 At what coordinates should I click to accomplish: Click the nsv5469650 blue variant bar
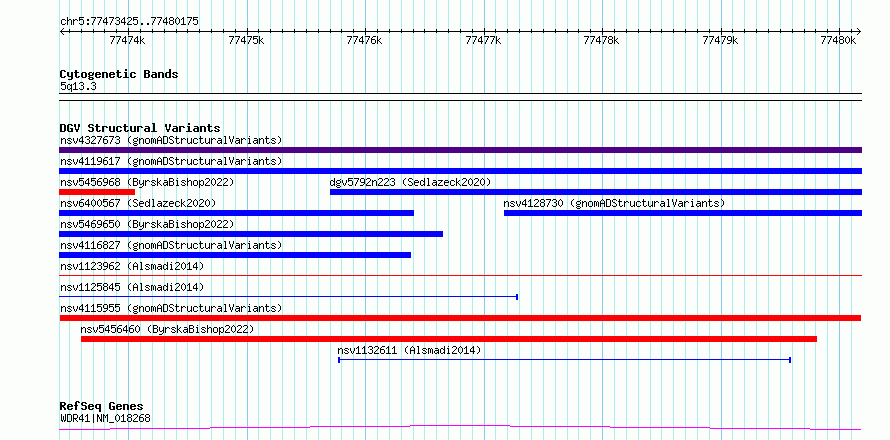click(x=251, y=234)
